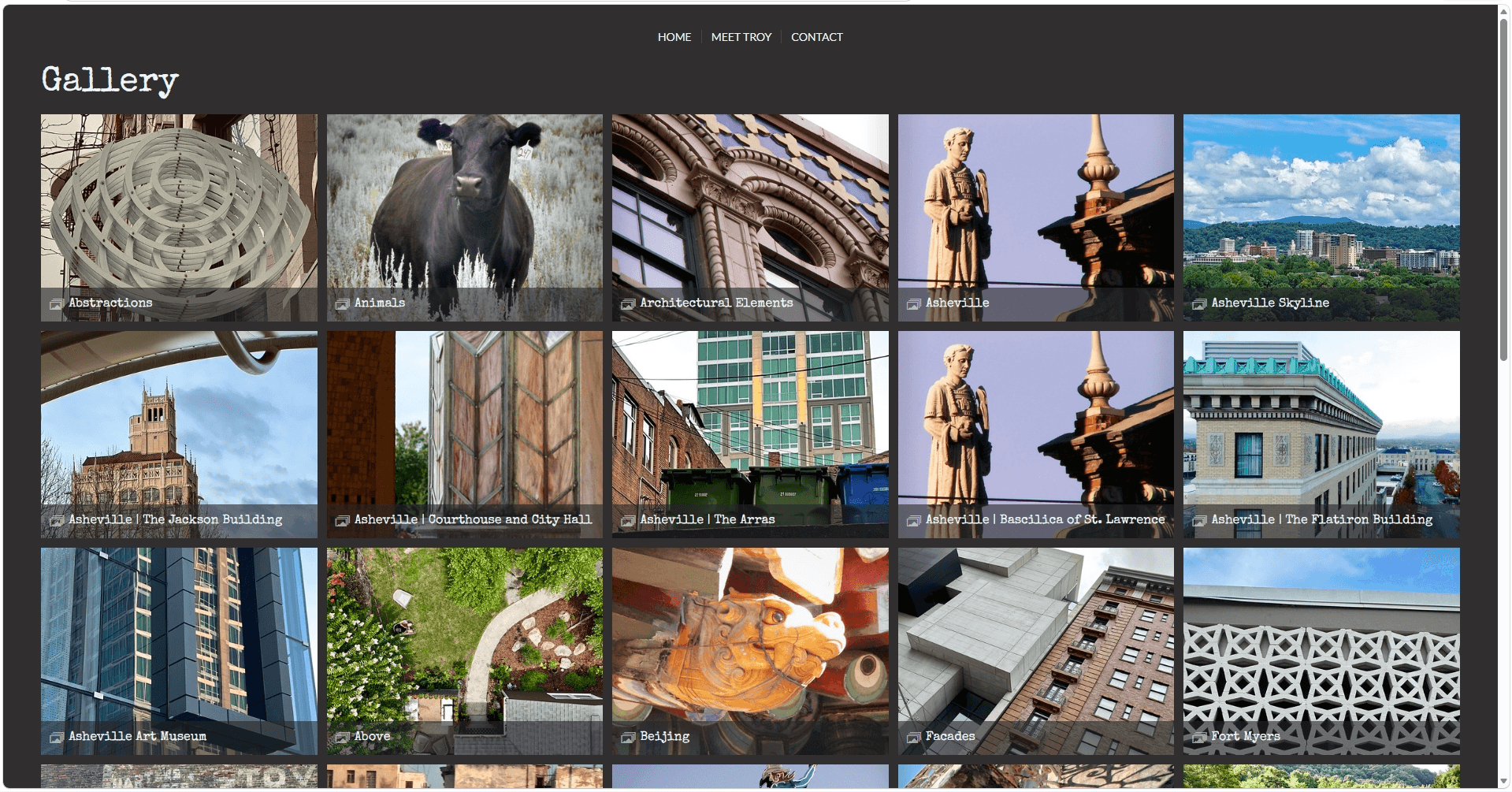This screenshot has height=792, width=1512.
Task: Click the 'Animals' caption link
Action: (x=380, y=303)
